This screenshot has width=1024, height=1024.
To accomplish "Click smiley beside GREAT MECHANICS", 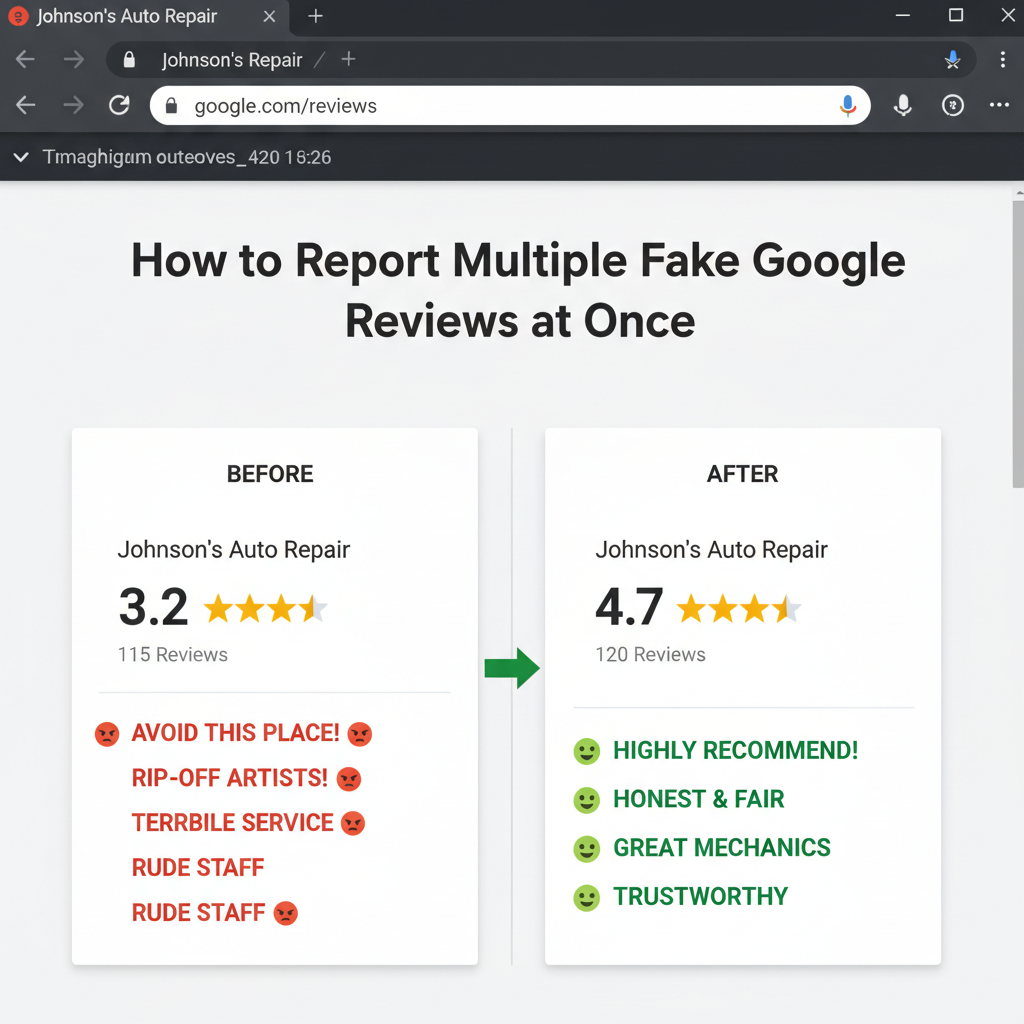I will (x=586, y=849).
